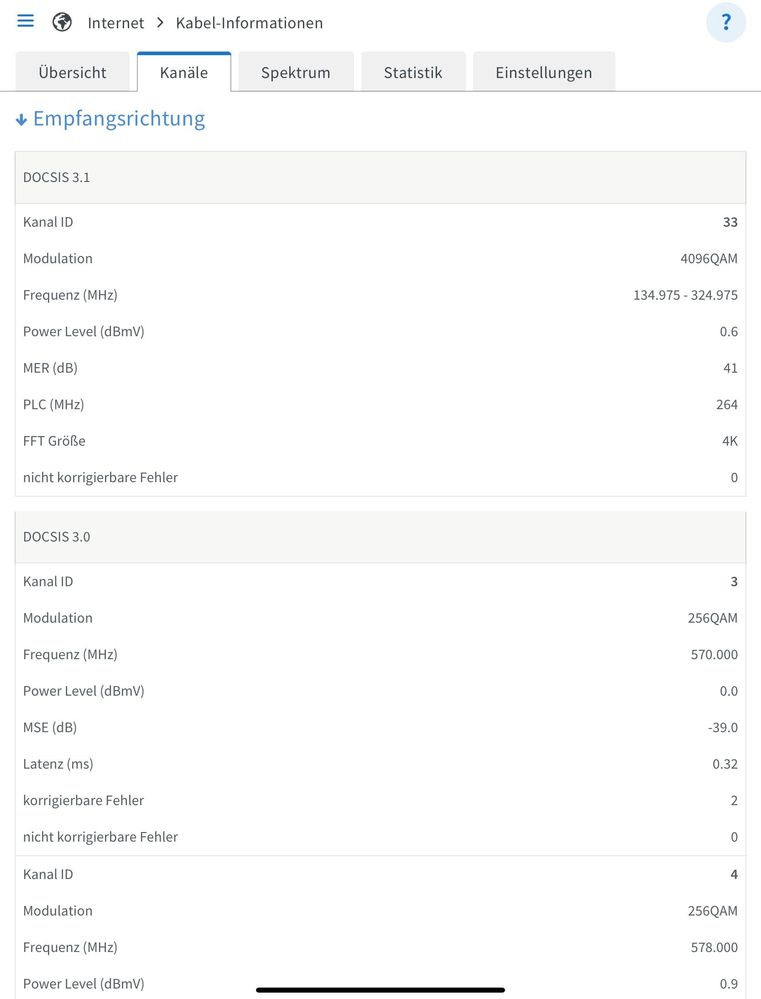
Task: Click the DOCSIS 3.1 table header
Action: (x=380, y=177)
